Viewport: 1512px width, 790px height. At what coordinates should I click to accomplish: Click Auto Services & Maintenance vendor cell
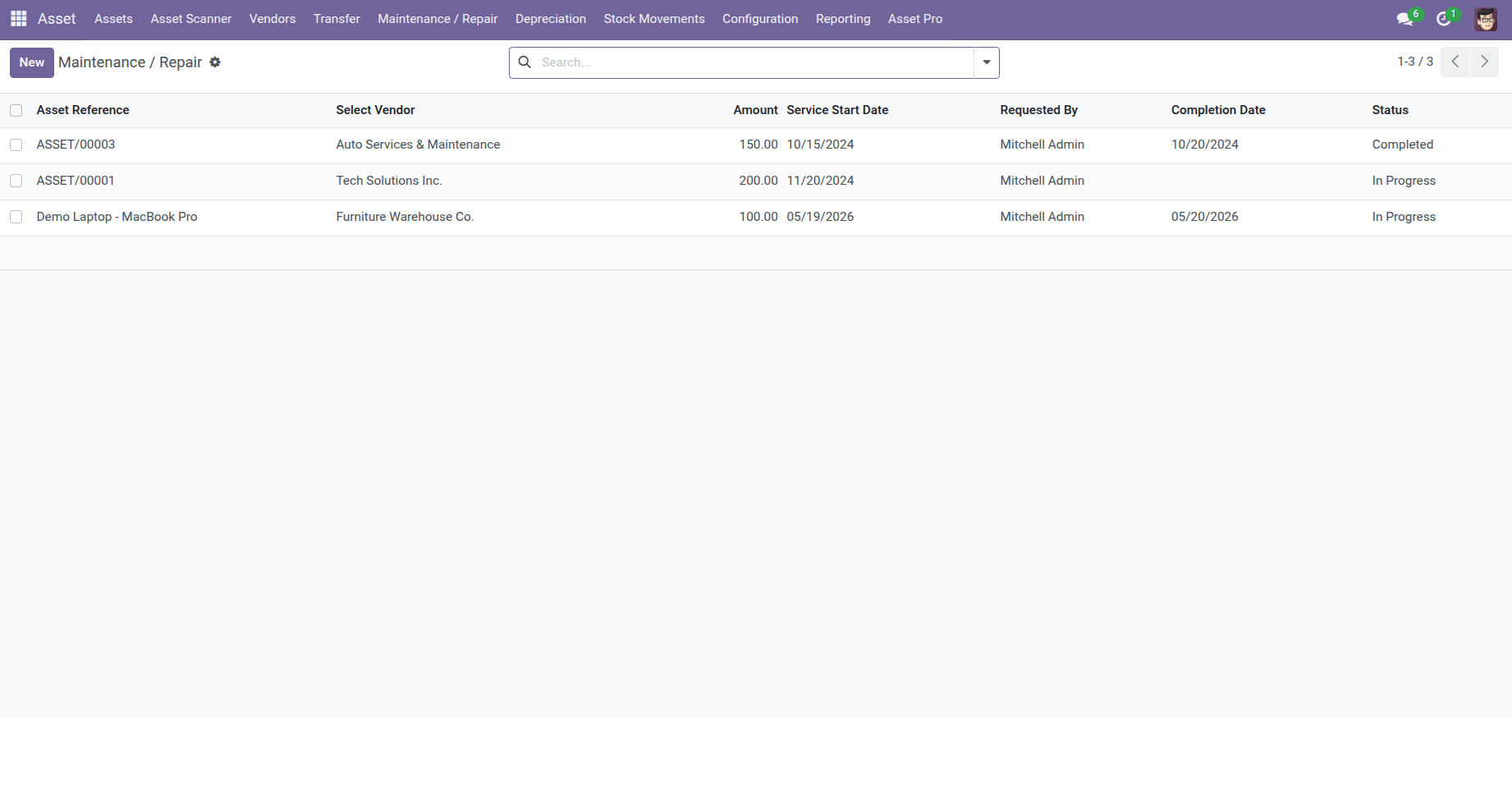[x=418, y=145]
